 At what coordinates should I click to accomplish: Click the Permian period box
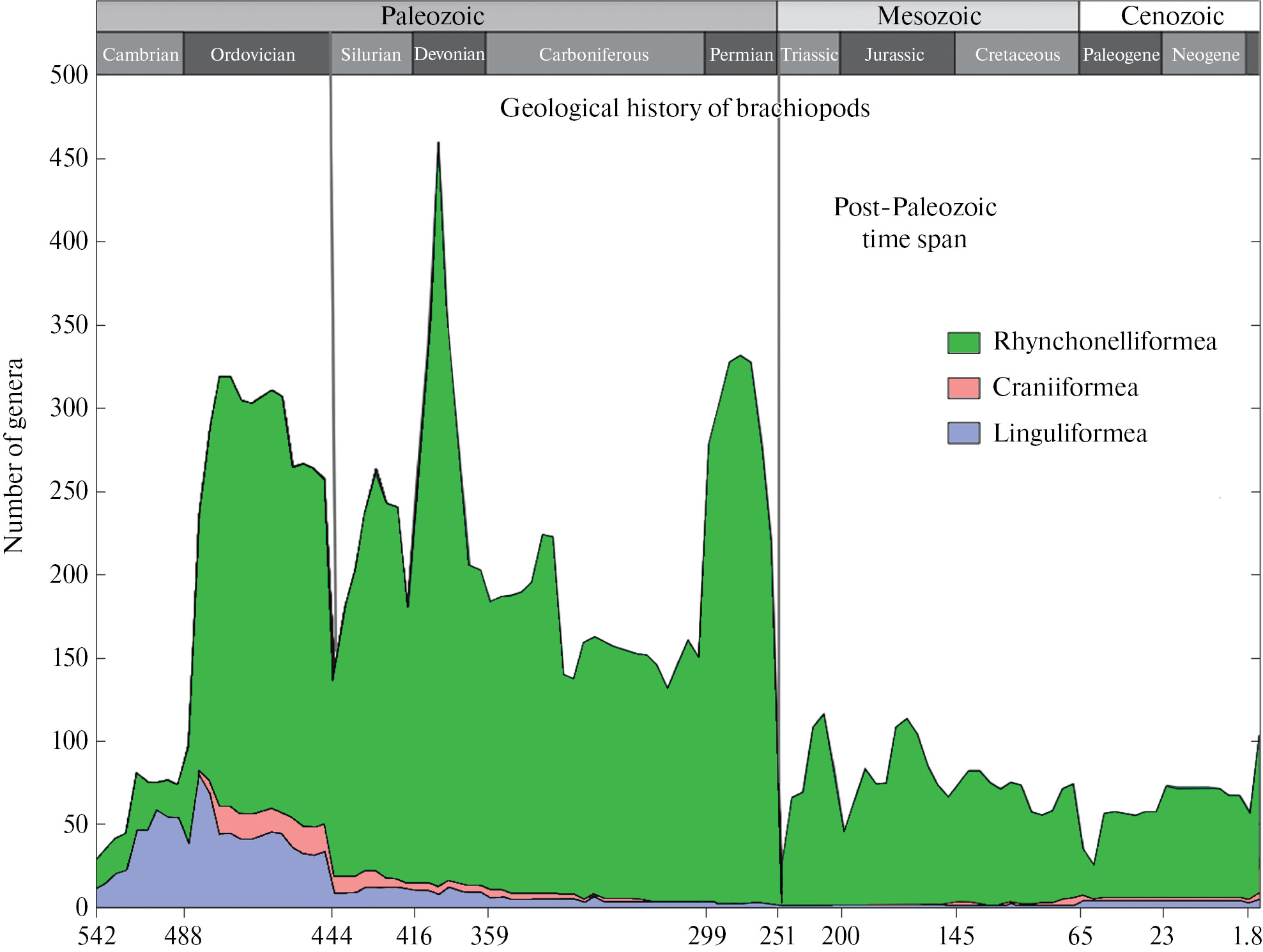coord(741,54)
